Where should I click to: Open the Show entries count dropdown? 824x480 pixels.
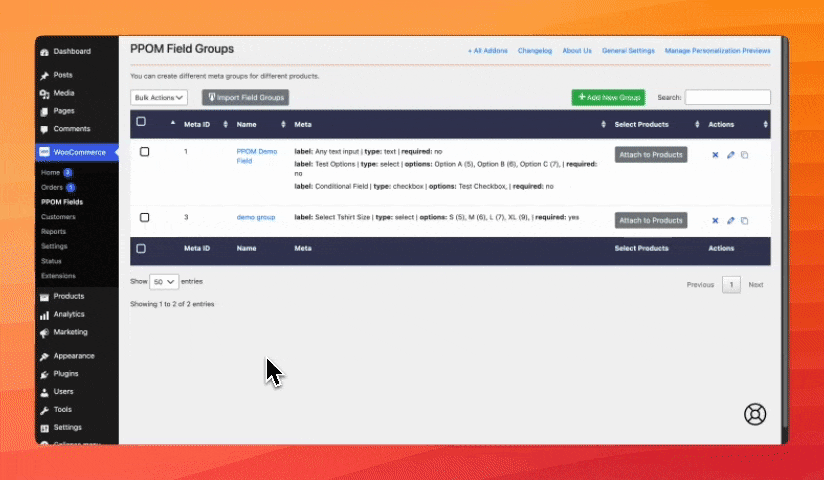coord(164,282)
